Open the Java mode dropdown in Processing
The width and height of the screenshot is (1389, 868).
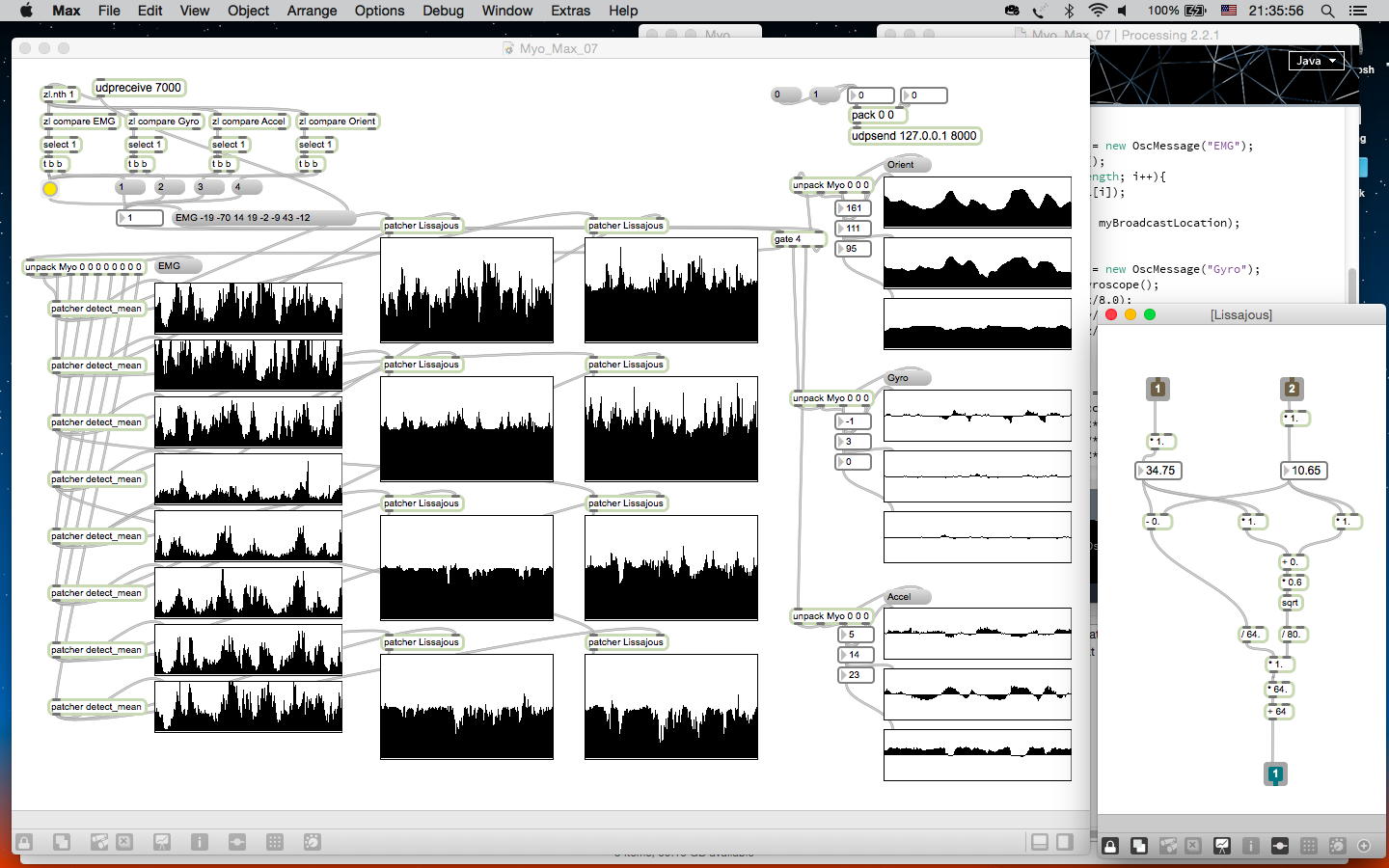(x=1316, y=61)
